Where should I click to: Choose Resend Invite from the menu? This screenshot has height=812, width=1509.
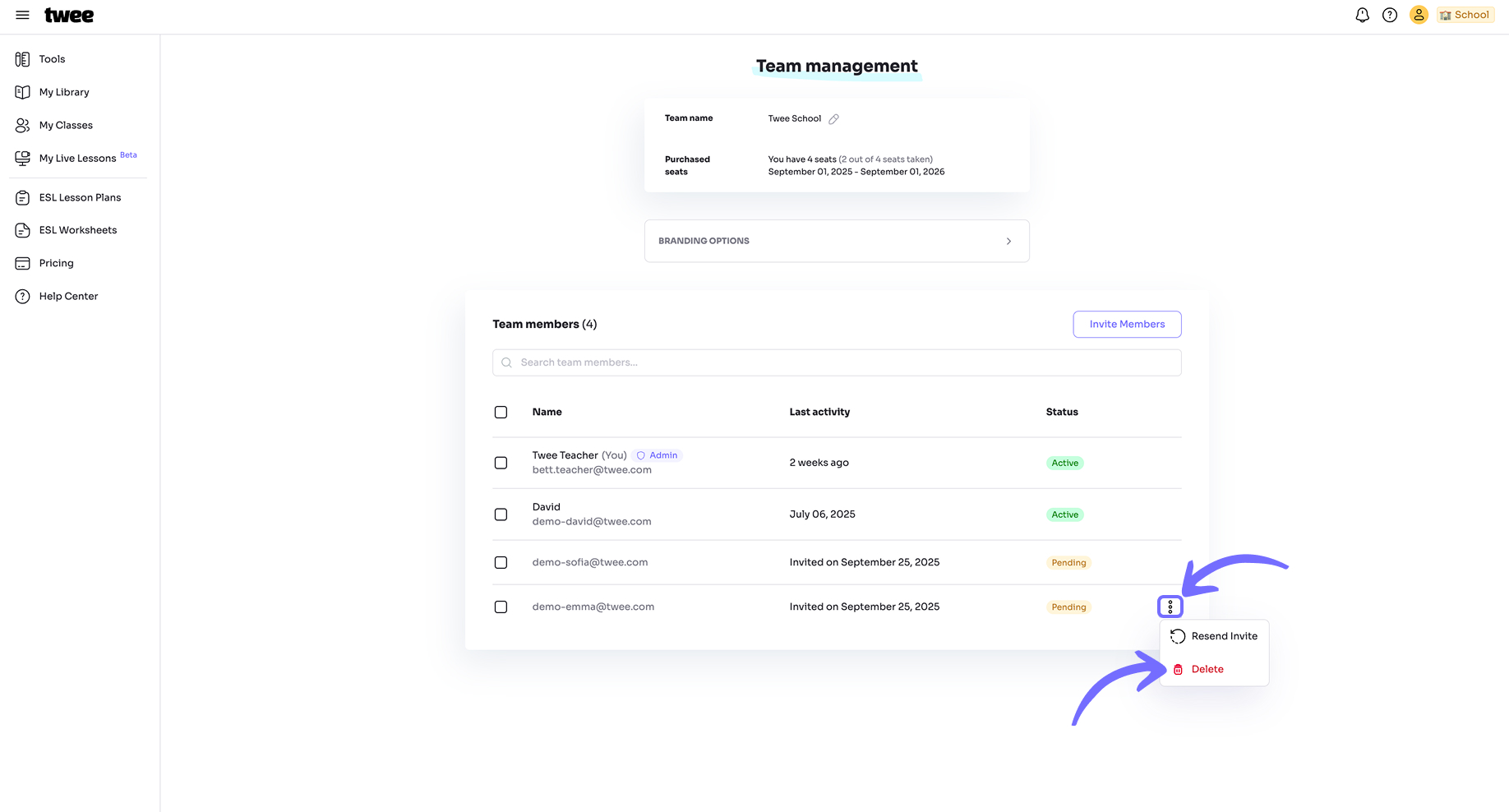tap(1214, 636)
